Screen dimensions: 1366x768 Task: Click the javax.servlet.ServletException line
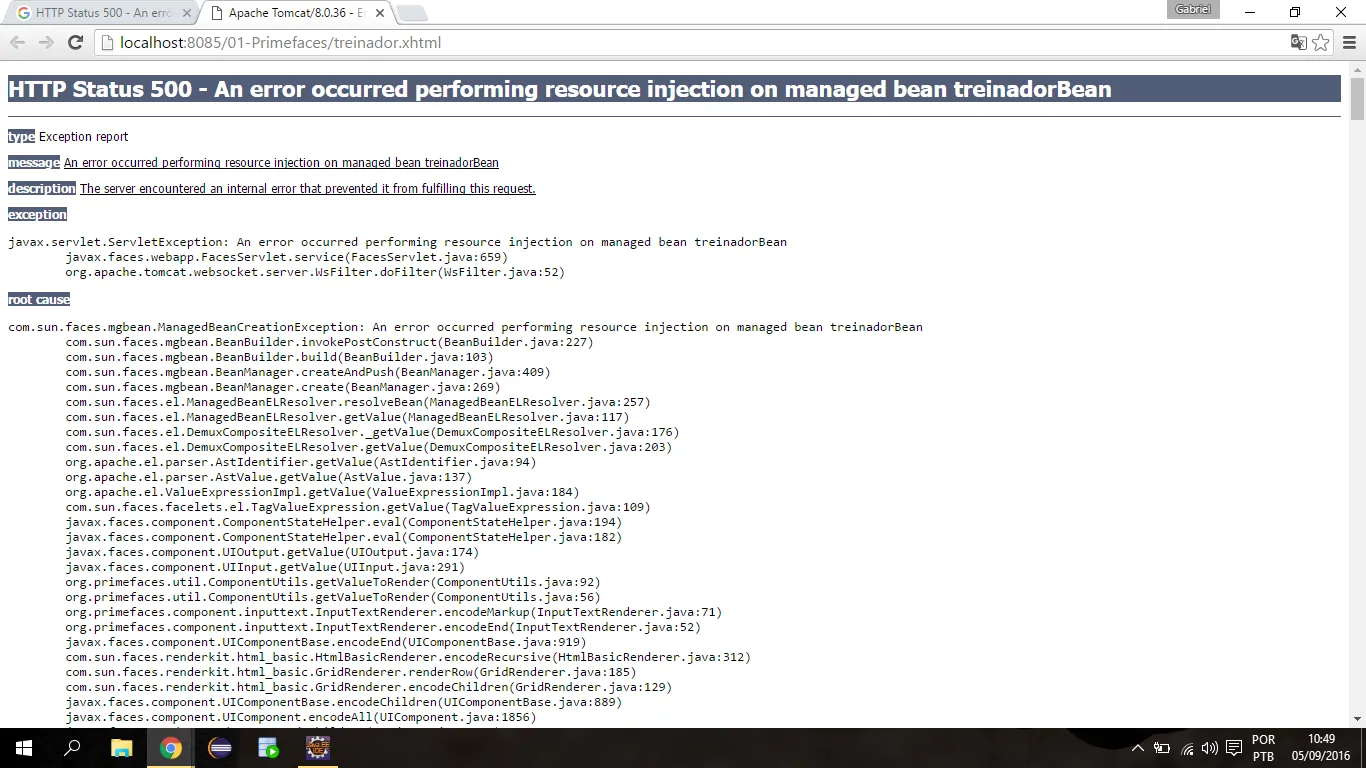coord(397,242)
